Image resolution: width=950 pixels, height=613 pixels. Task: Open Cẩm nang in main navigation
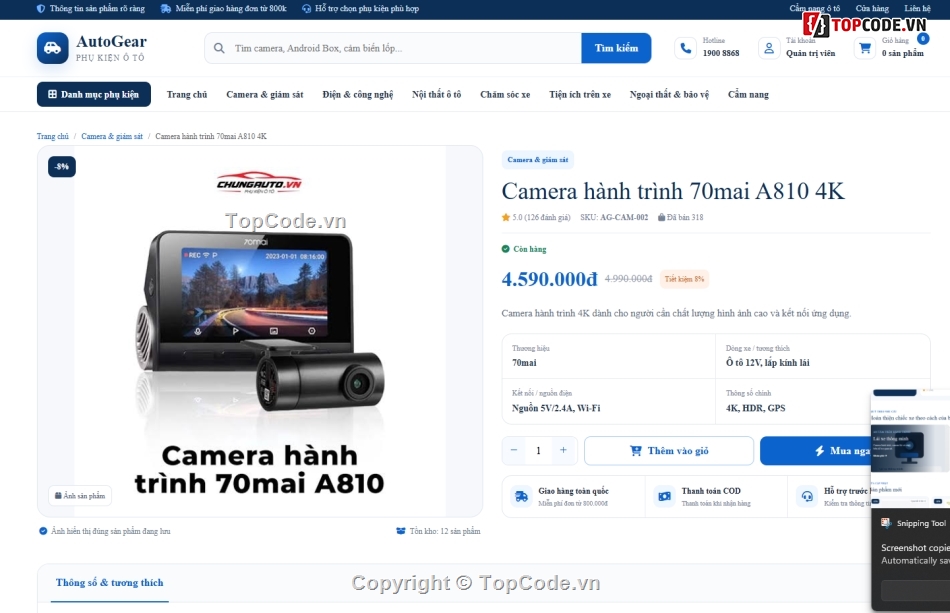748,94
